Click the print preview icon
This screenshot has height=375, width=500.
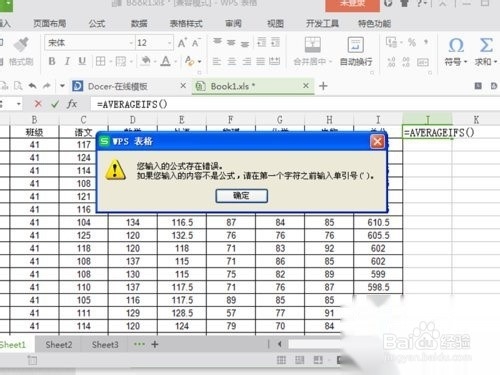tap(18, 86)
